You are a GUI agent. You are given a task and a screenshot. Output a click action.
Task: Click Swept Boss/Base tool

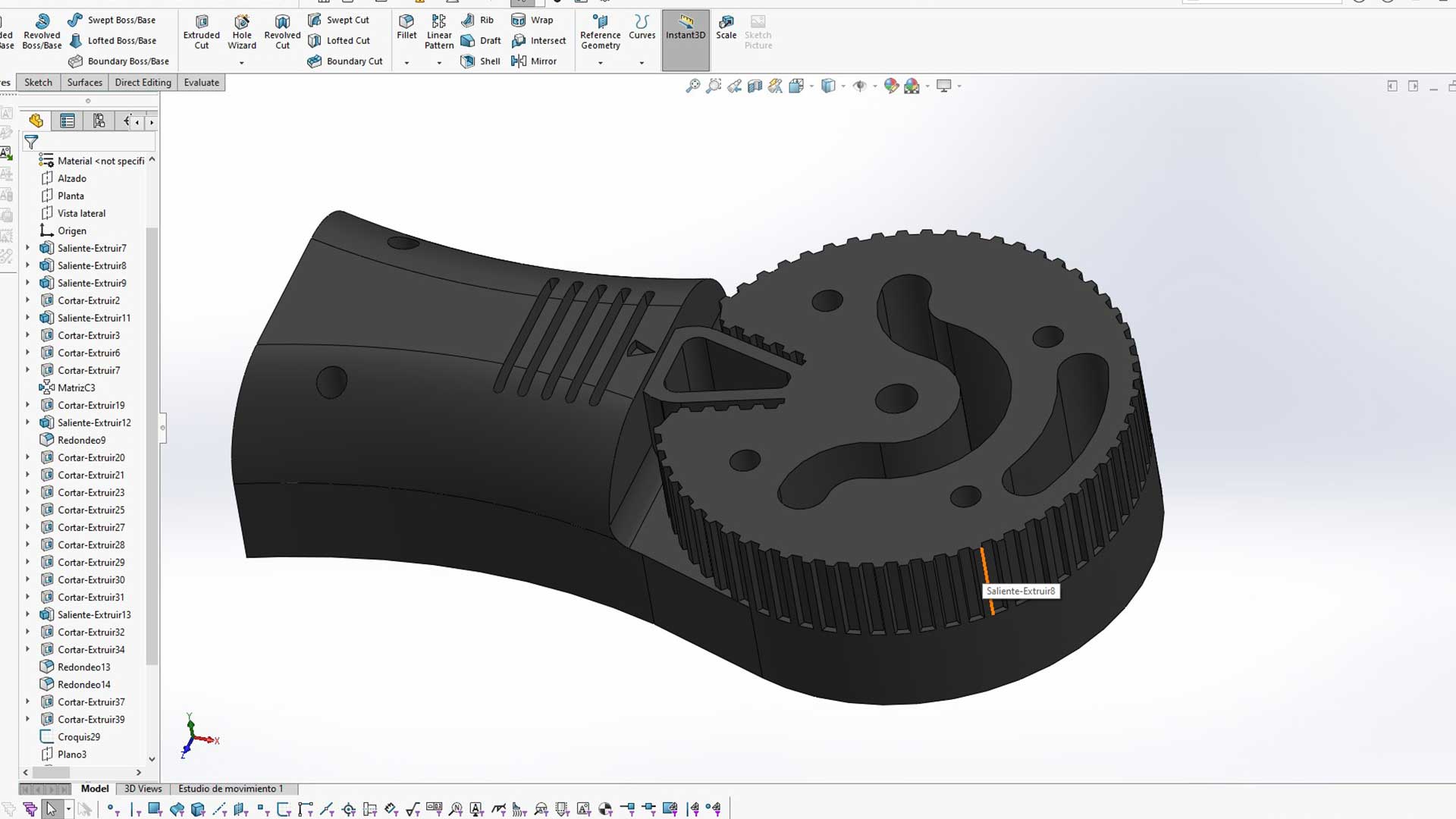point(111,20)
